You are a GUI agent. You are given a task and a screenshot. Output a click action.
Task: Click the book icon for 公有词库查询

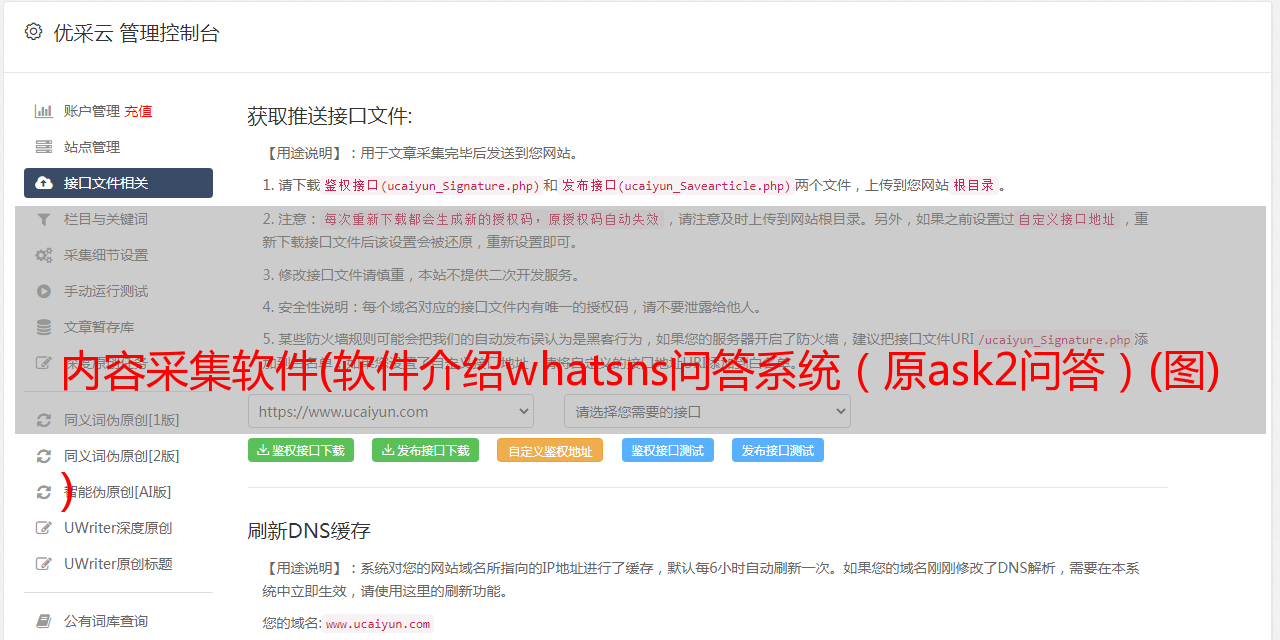pyautogui.click(x=44, y=621)
